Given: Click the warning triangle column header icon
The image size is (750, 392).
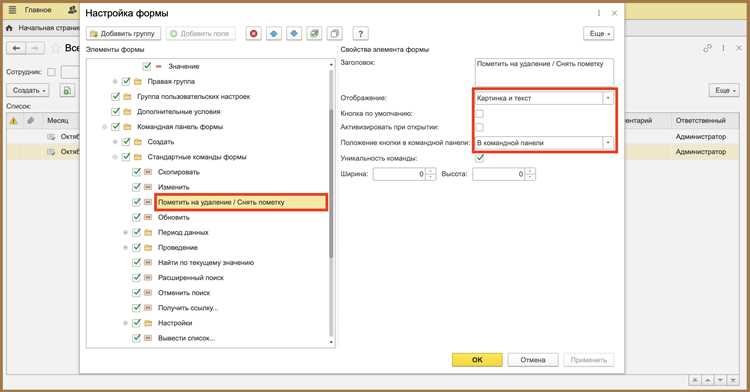Looking at the screenshot, I should 13,121.
